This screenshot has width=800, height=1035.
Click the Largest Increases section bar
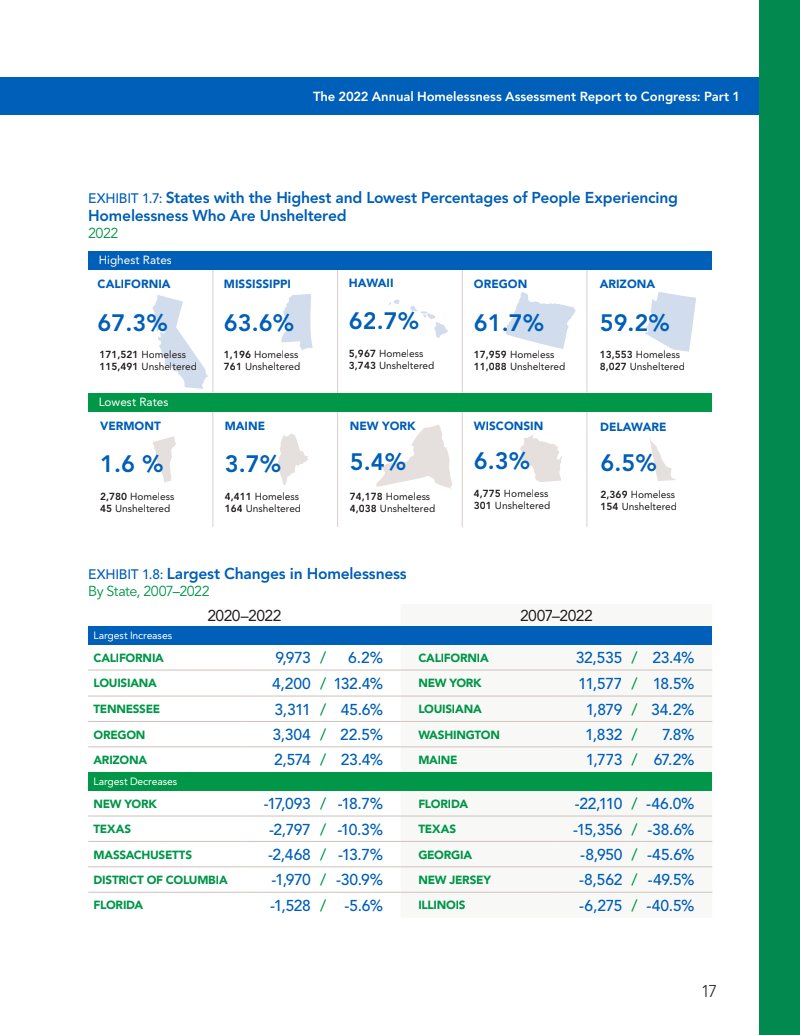tap(400, 636)
